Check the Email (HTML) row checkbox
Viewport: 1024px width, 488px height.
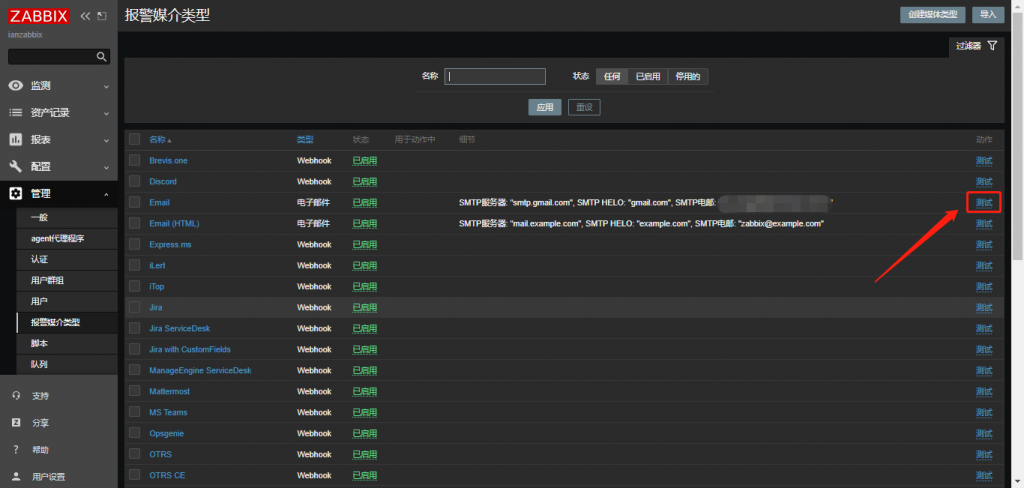(x=135, y=223)
